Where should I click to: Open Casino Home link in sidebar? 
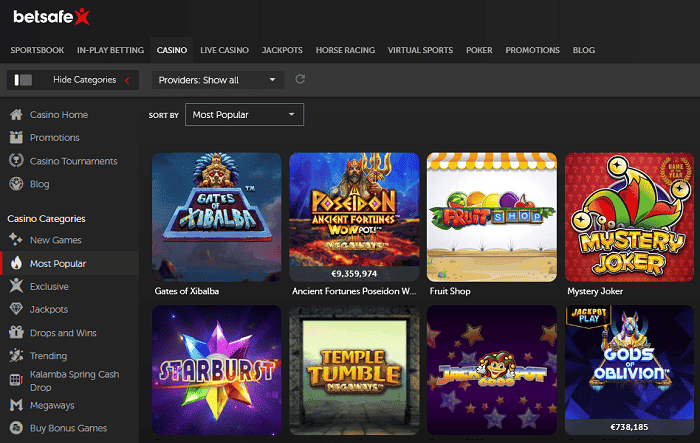(x=59, y=115)
